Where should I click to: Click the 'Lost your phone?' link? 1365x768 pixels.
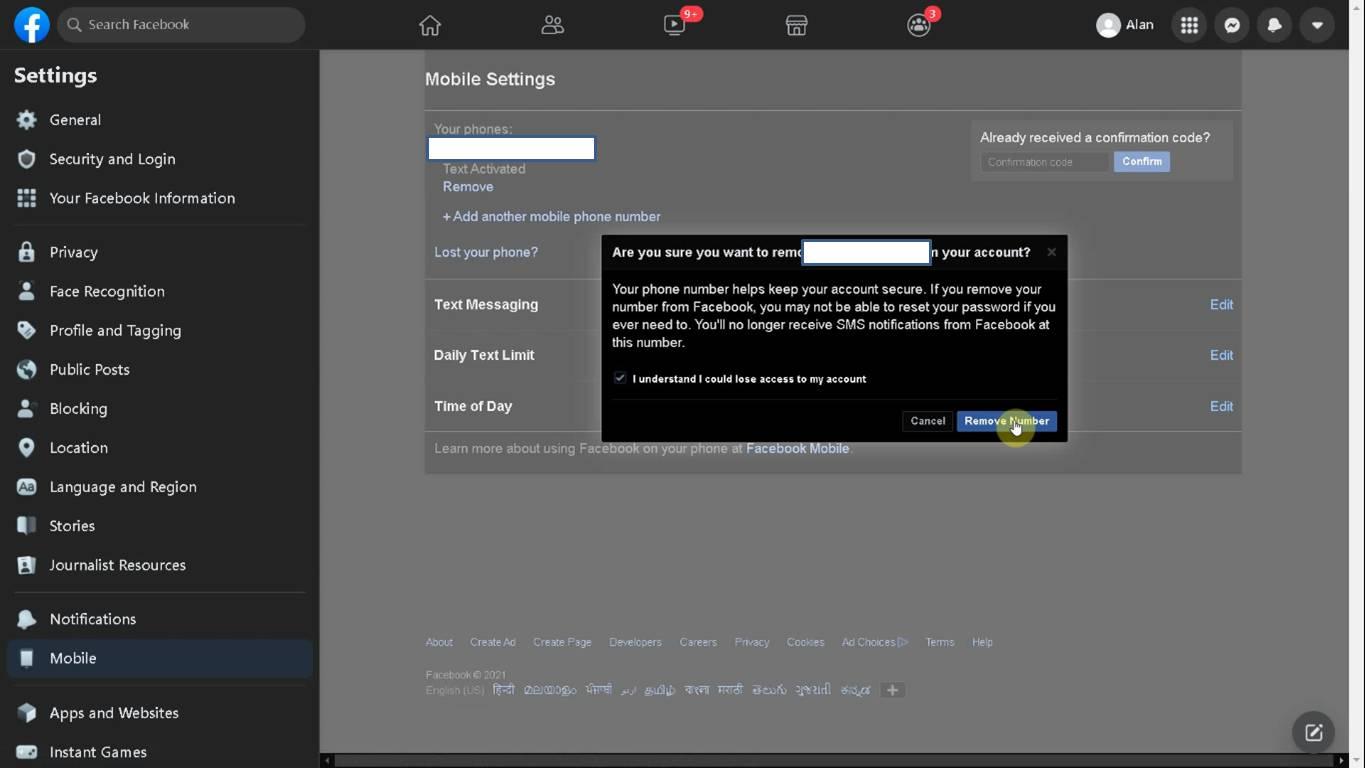pyautogui.click(x=486, y=252)
